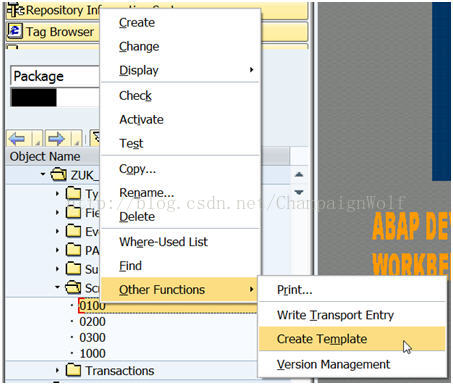Click the blue back arrow
Screen dimensions: 453x385
[18, 139]
